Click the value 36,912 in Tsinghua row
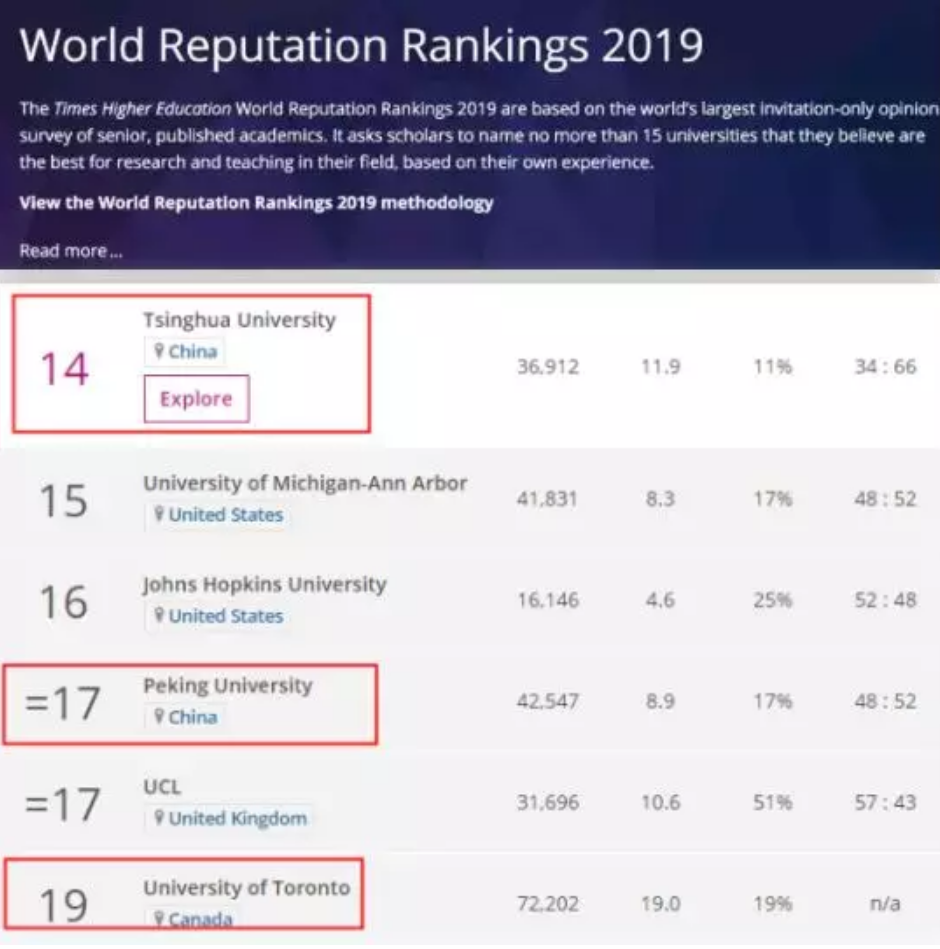The image size is (940, 949). click(x=548, y=366)
